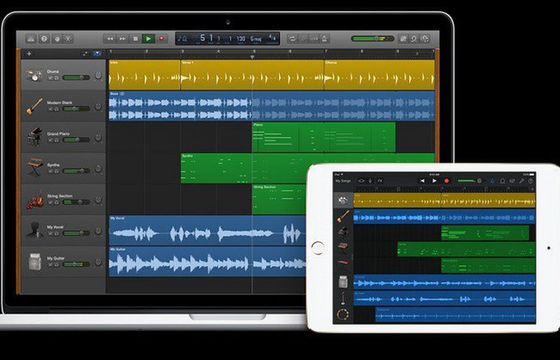Open the Library panel in Mac toolbar
The image size is (560, 360).
point(31,39)
